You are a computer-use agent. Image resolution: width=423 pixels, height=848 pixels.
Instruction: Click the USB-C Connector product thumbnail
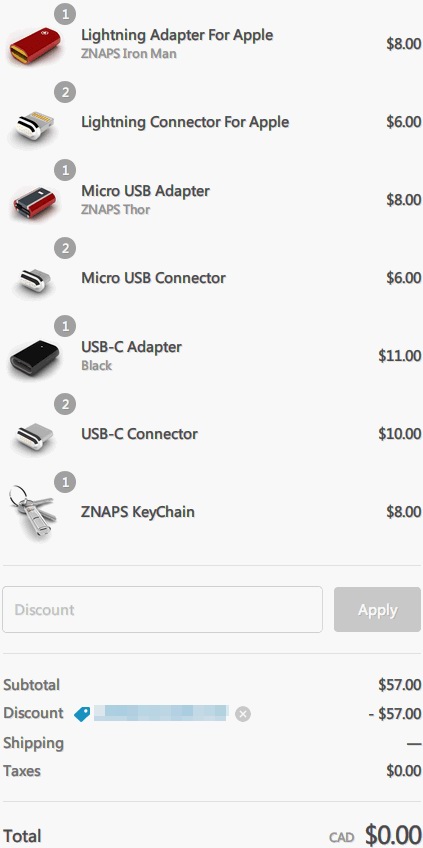coord(34,436)
